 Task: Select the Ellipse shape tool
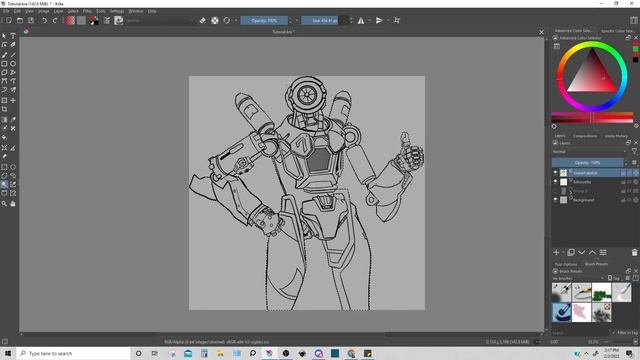(x=13, y=64)
